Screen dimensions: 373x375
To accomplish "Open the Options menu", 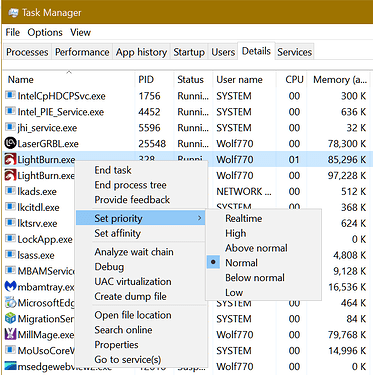I will (45, 32).
